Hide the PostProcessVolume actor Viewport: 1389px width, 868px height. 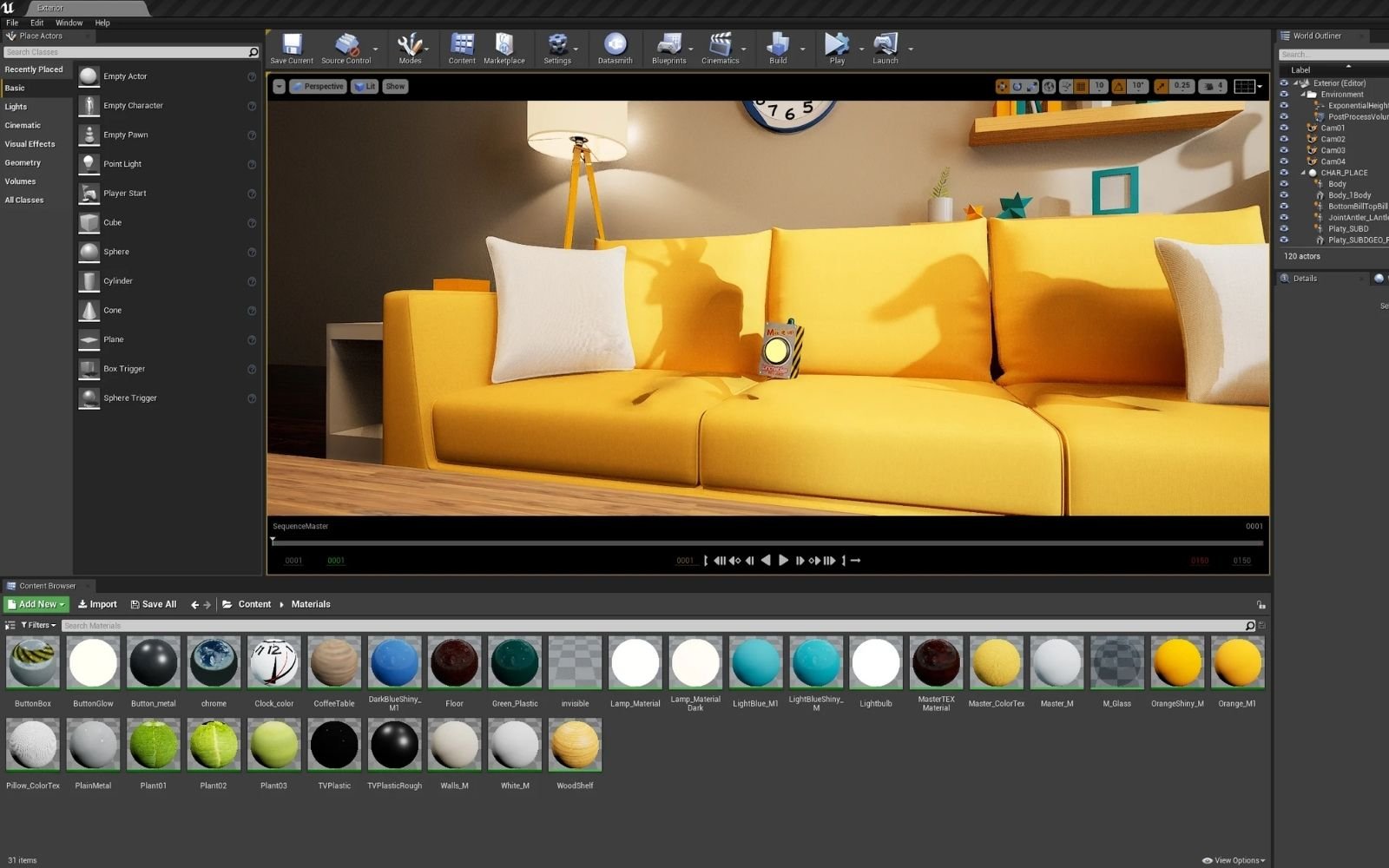point(1286,115)
